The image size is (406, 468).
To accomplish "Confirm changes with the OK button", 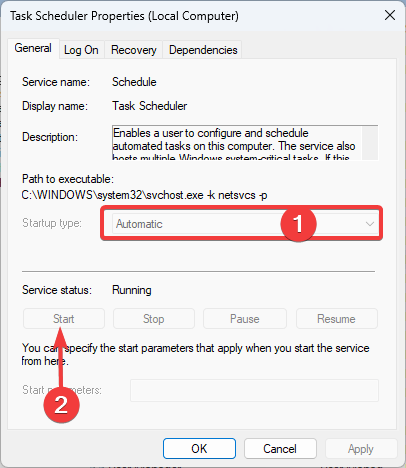I will click(x=199, y=449).
